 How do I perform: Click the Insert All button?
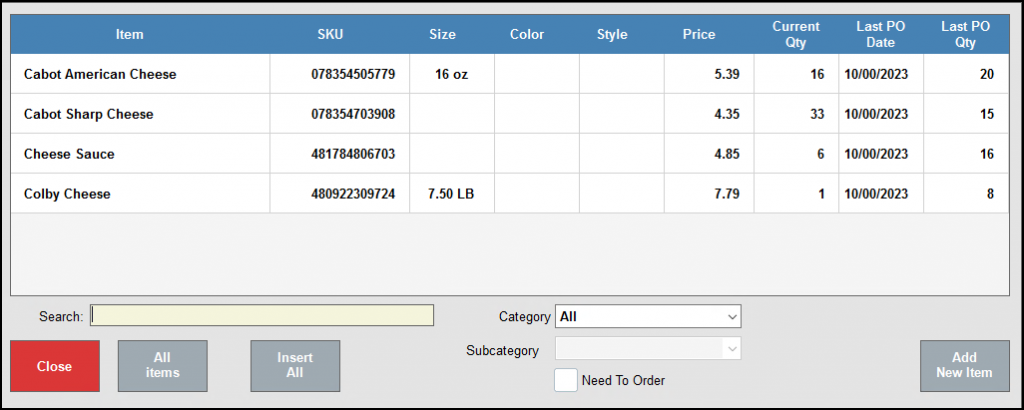pos(295,366)
